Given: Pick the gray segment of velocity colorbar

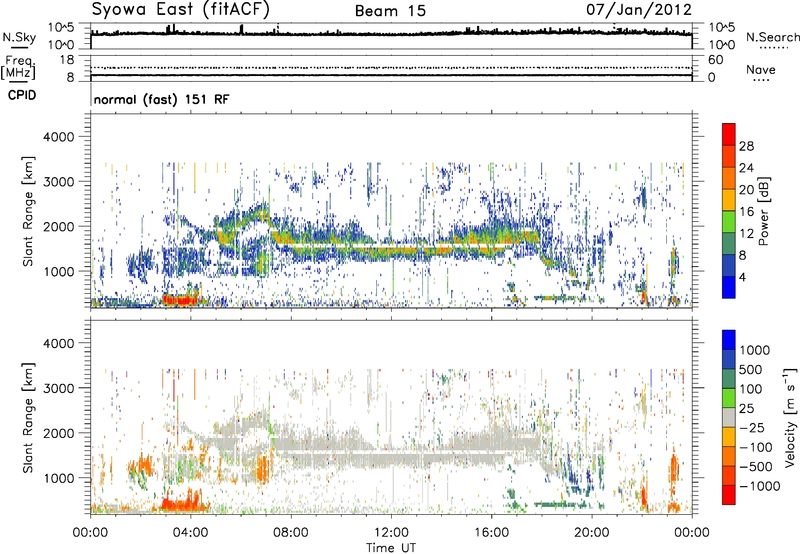Looking at the screenshot, I should pos(729,417).
